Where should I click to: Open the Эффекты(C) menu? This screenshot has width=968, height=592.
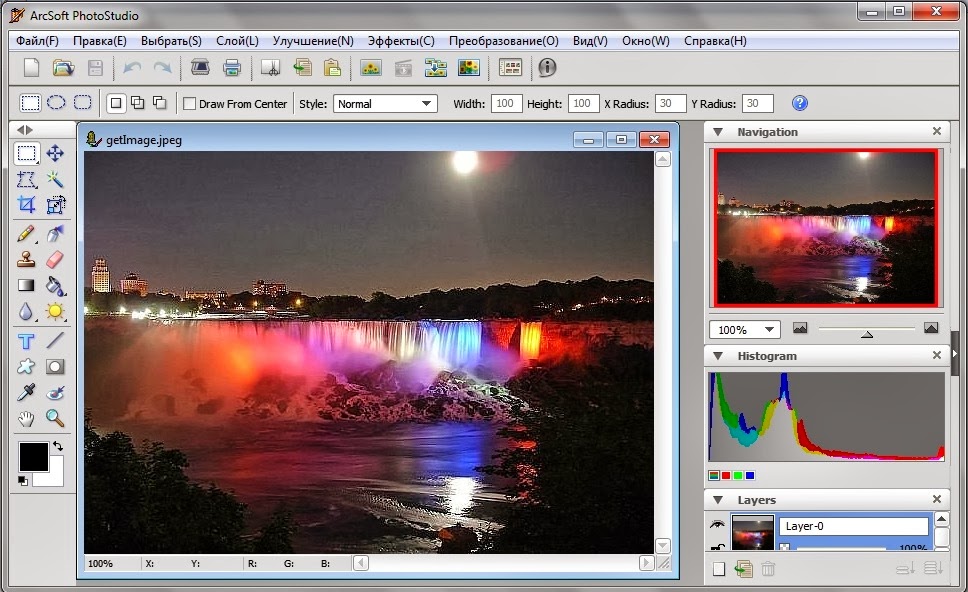[x=401, y=41]
